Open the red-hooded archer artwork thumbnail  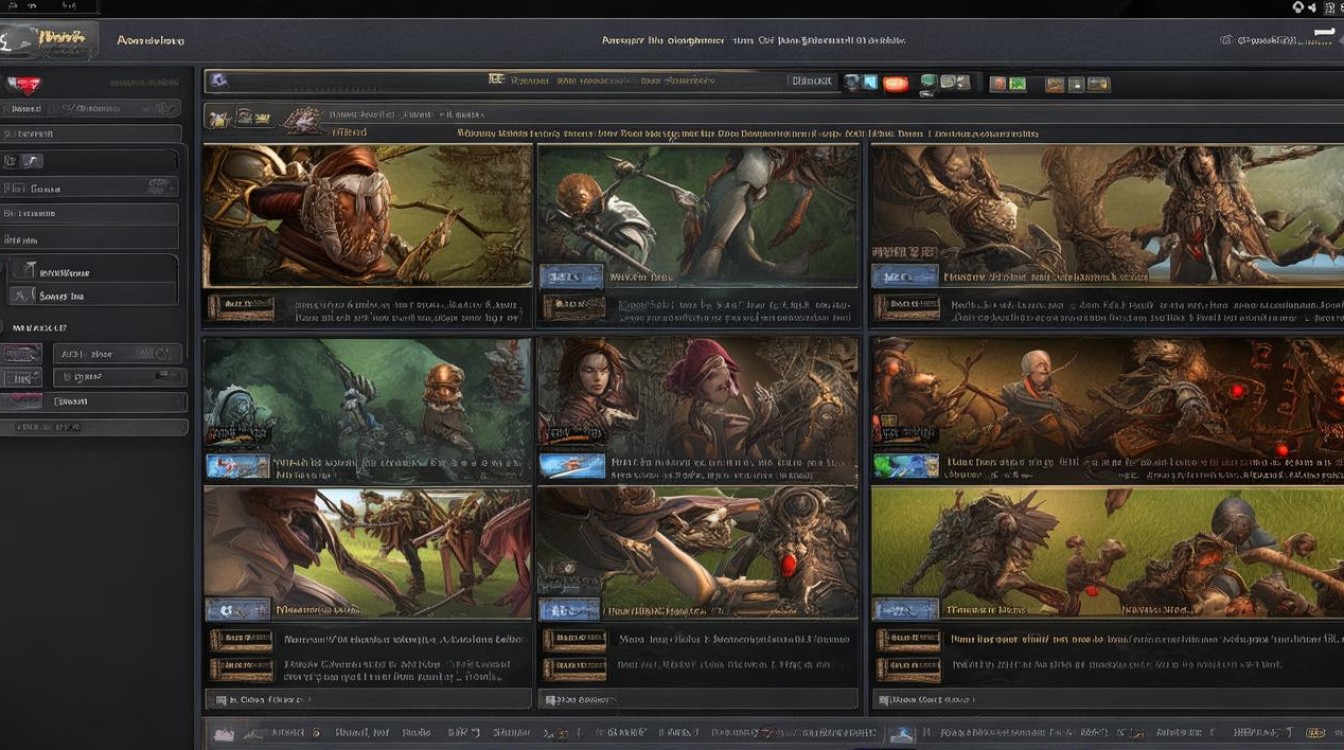367,215
